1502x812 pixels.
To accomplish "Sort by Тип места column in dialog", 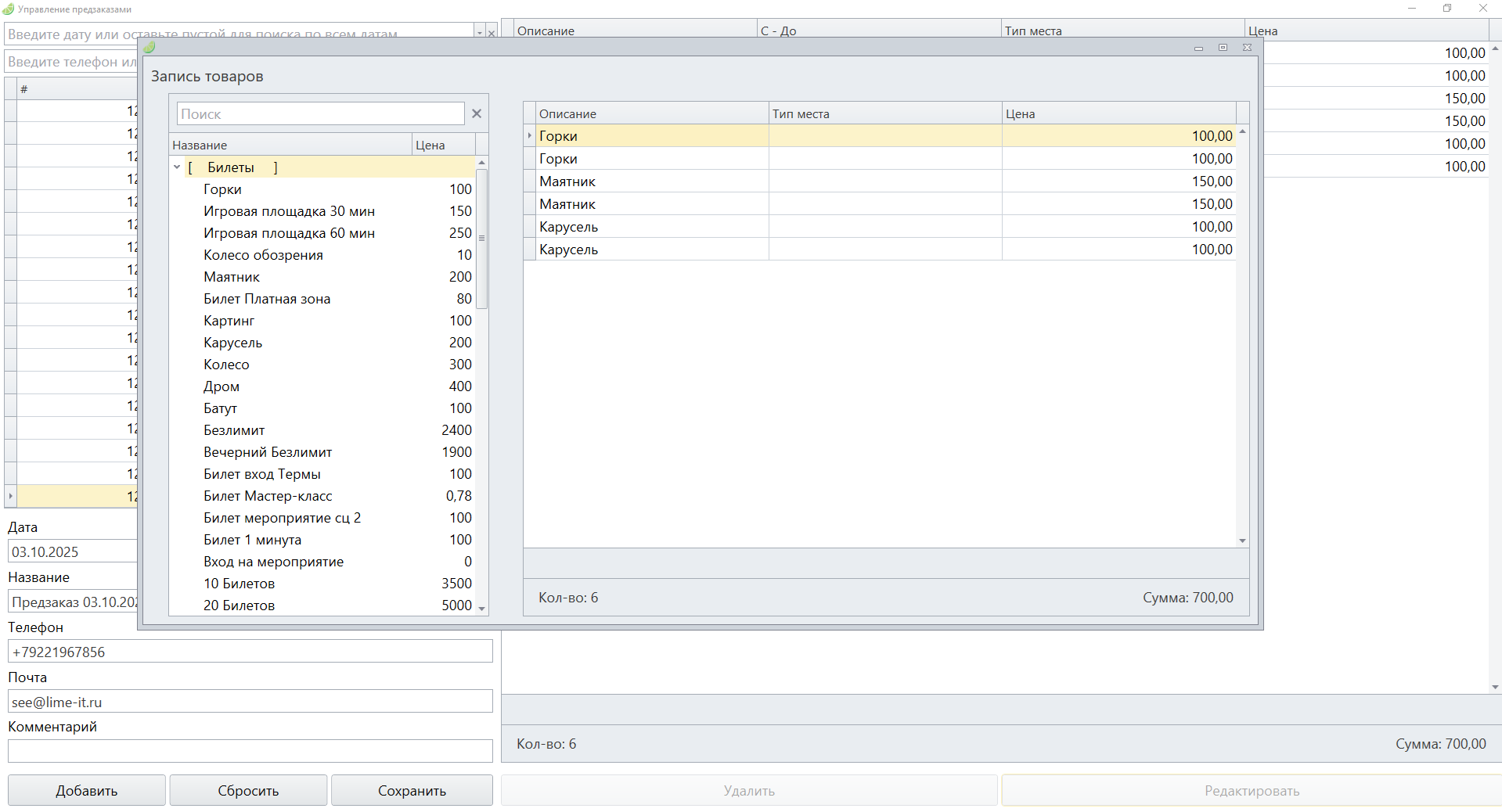I will 884,113.
